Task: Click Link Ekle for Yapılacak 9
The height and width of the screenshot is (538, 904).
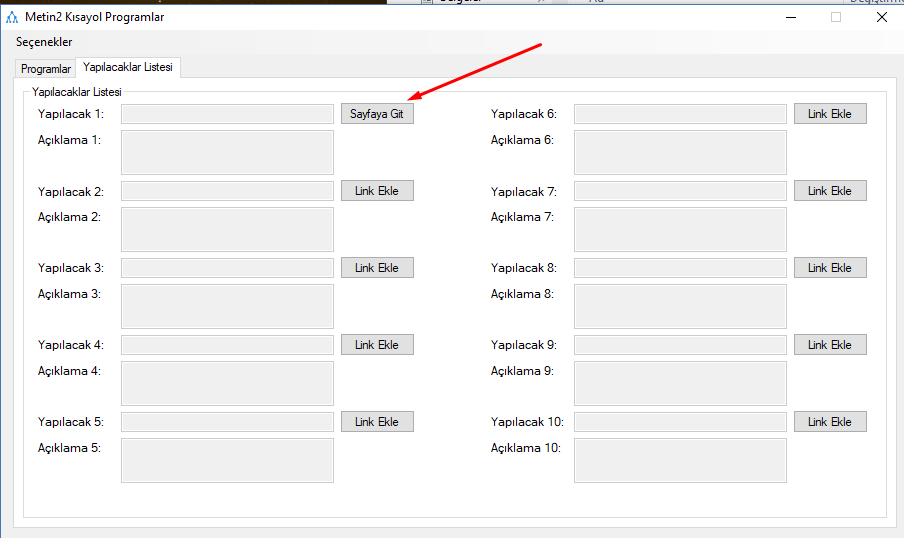Action: (x=830, y=345)
